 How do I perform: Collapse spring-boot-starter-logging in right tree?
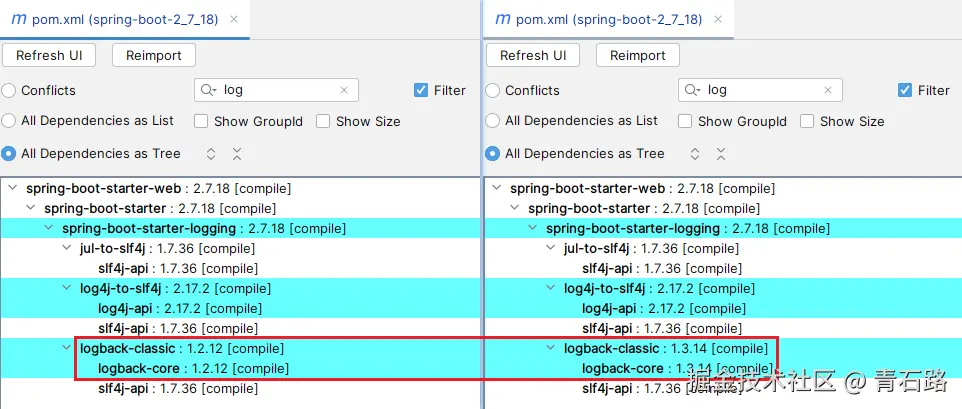[533, 229]
